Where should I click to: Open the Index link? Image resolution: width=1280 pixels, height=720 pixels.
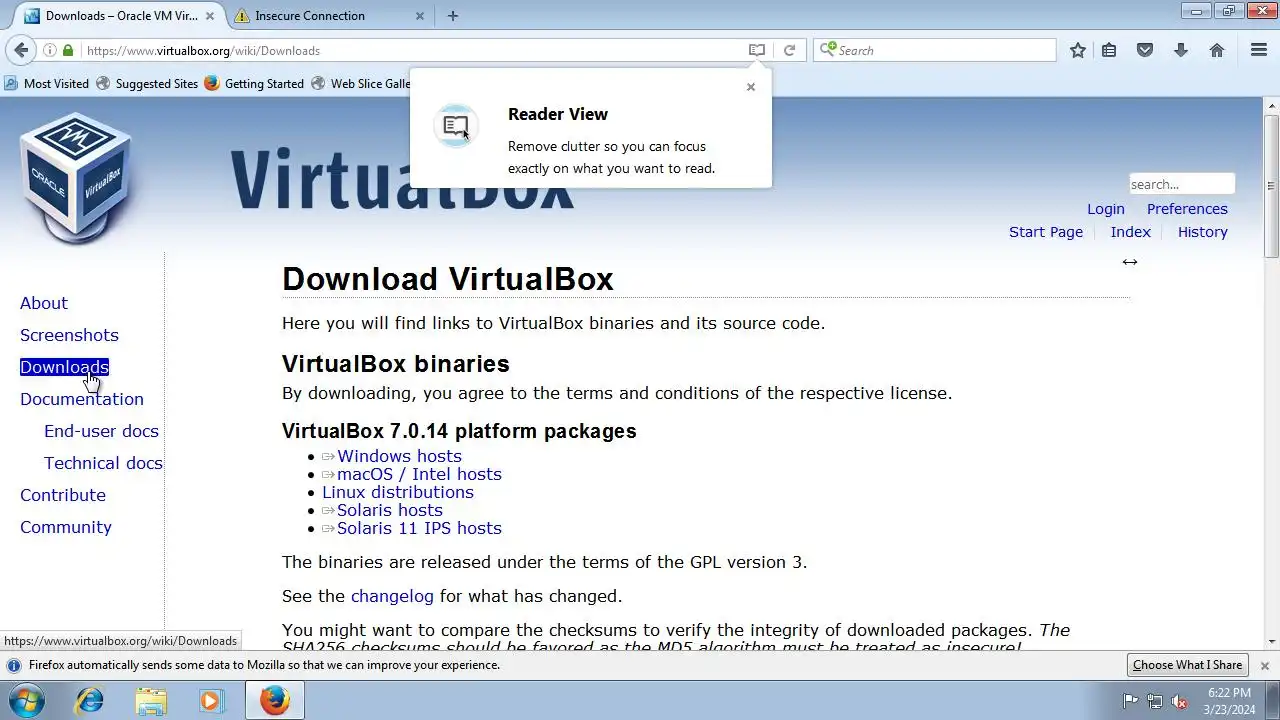[x=1131, y=232]
